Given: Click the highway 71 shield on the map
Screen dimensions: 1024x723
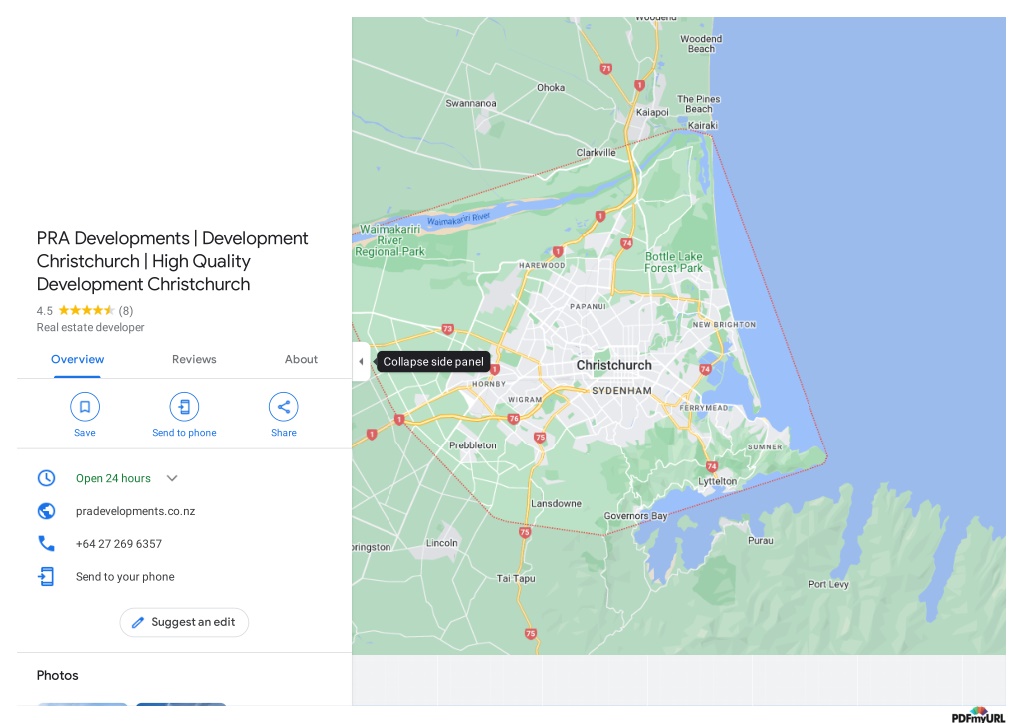Looking at the screenshot, I should (606, 69).
